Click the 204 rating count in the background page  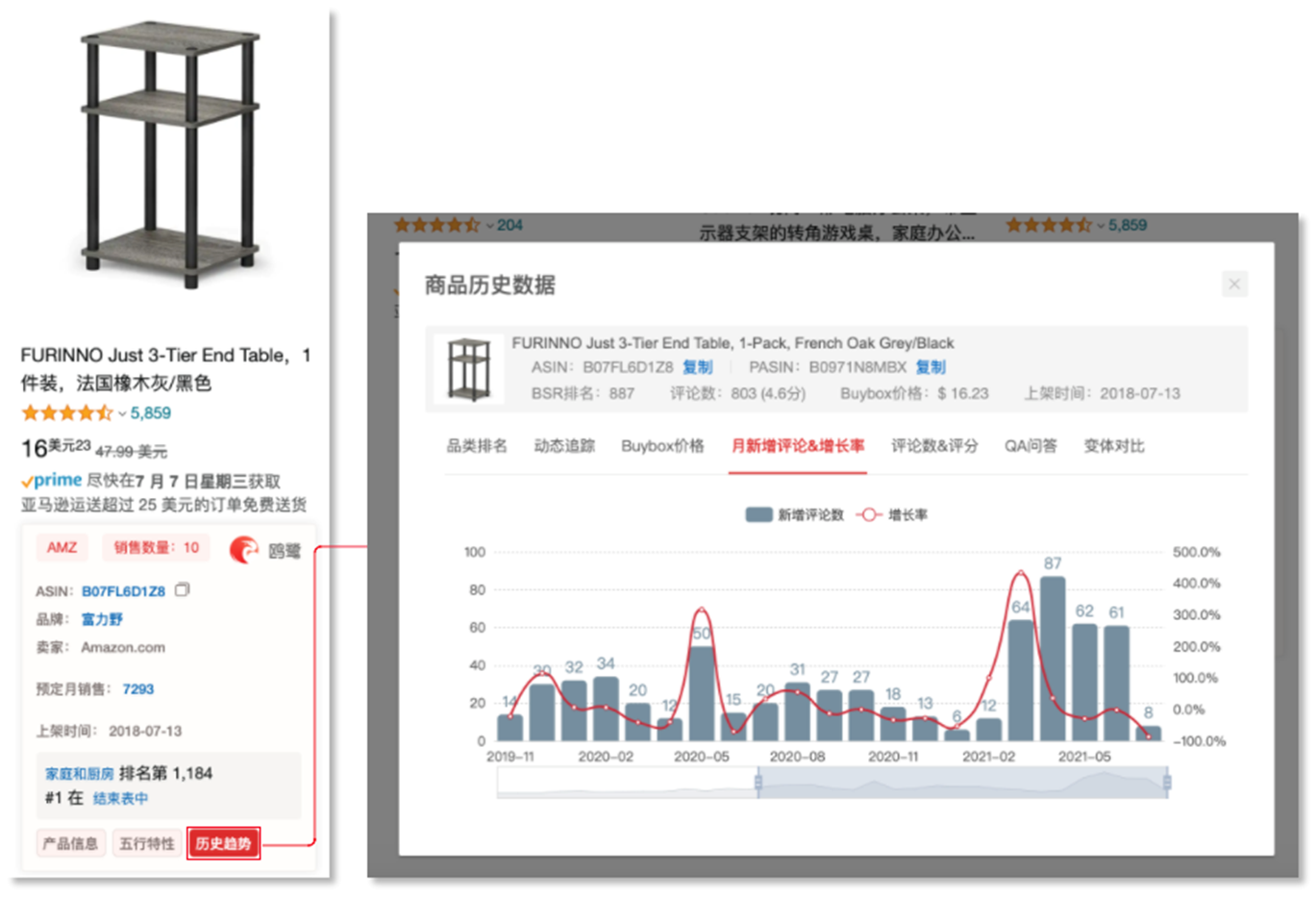509,225
